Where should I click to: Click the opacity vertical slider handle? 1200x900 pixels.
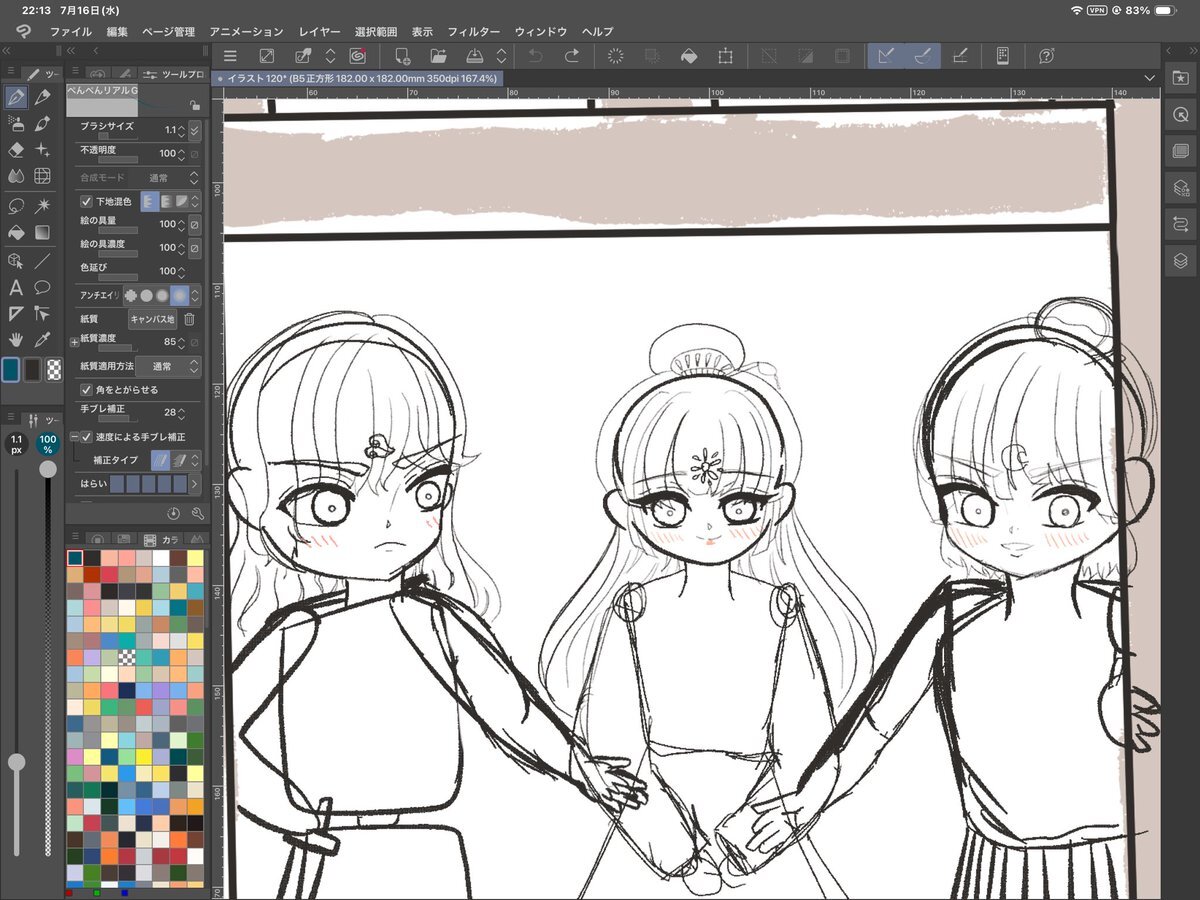point(47,469)
